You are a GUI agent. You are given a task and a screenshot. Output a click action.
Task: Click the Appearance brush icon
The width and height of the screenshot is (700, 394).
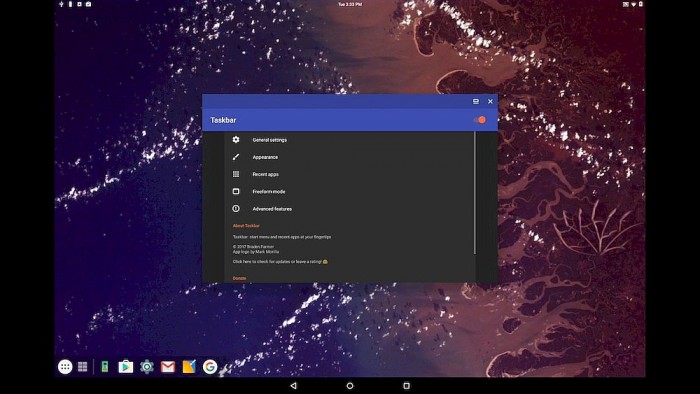pyautogui.click(x=236, y=157)
